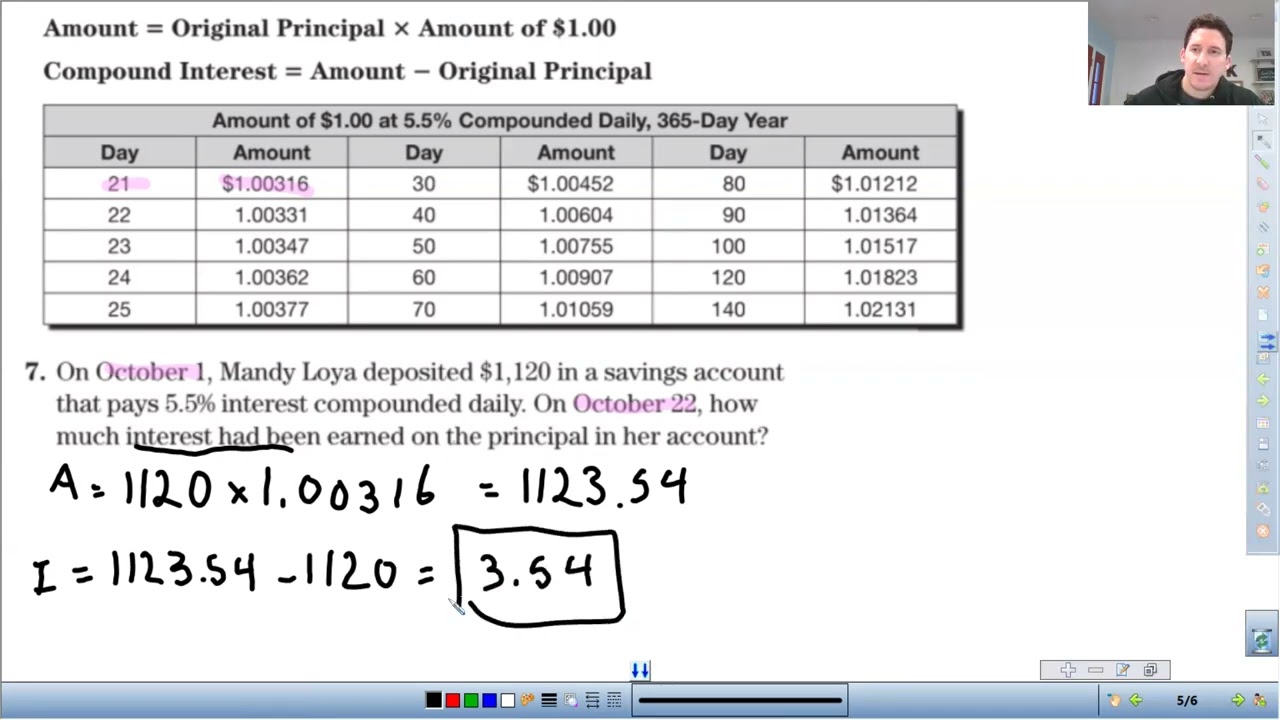Click the page indicator 5/6

click(1187, 701)
